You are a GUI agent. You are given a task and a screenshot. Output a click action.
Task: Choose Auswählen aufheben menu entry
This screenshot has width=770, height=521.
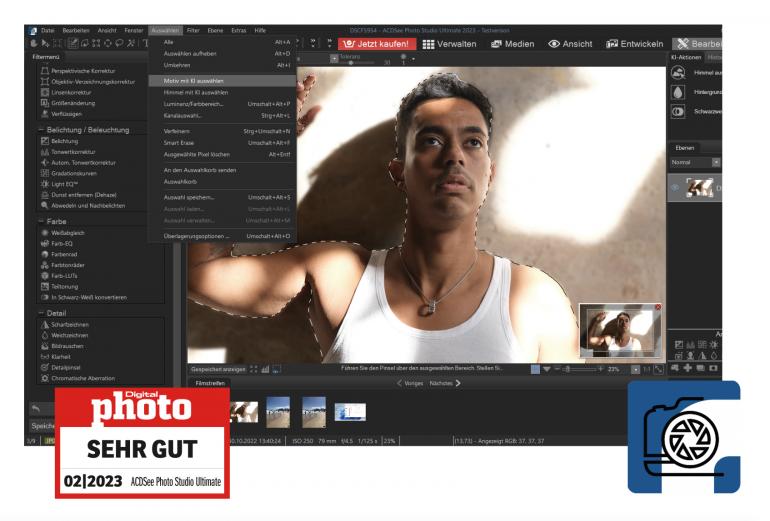(x=222, y=54)
